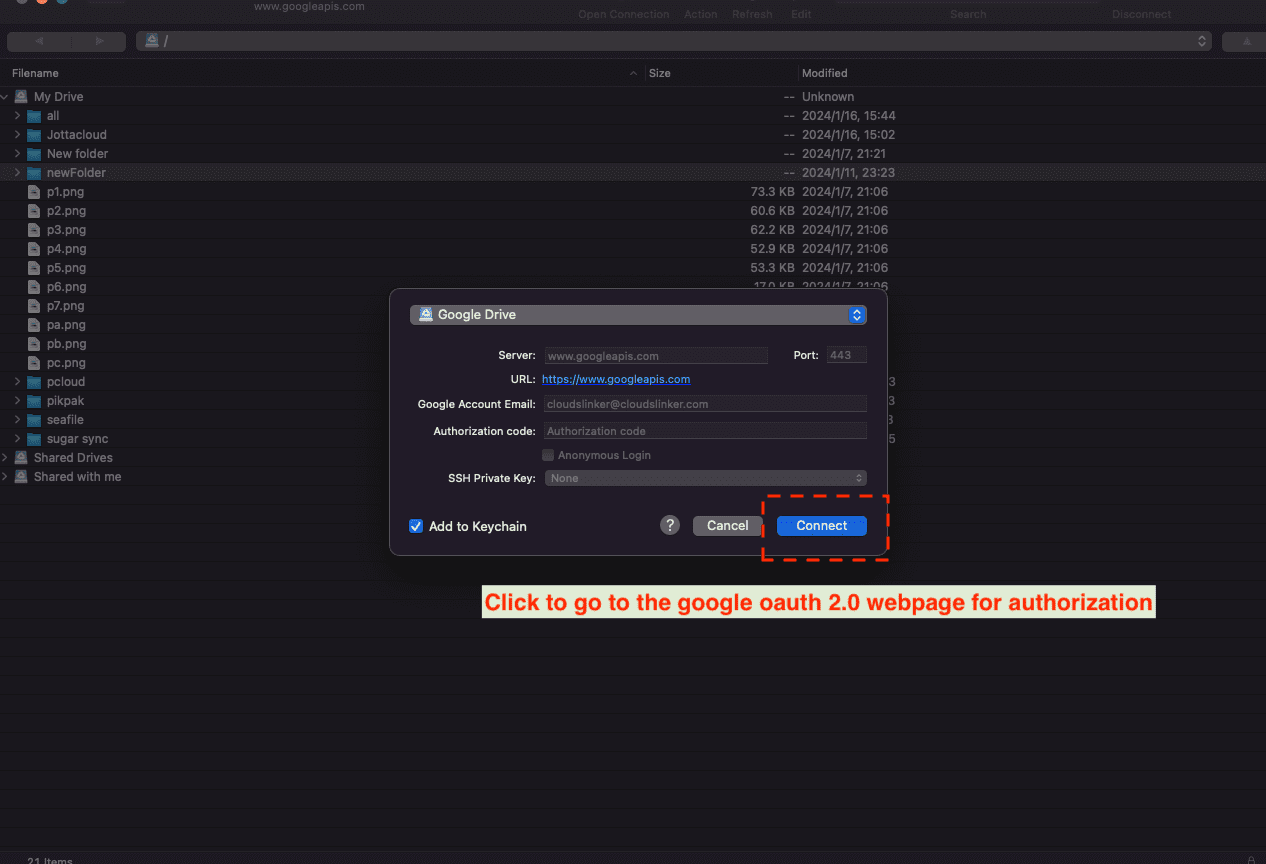The width and height of the screenshot is (1266, 864).
Task: Click the p5.png file icon
Action: pyautogui.click(x=34, y=268)
